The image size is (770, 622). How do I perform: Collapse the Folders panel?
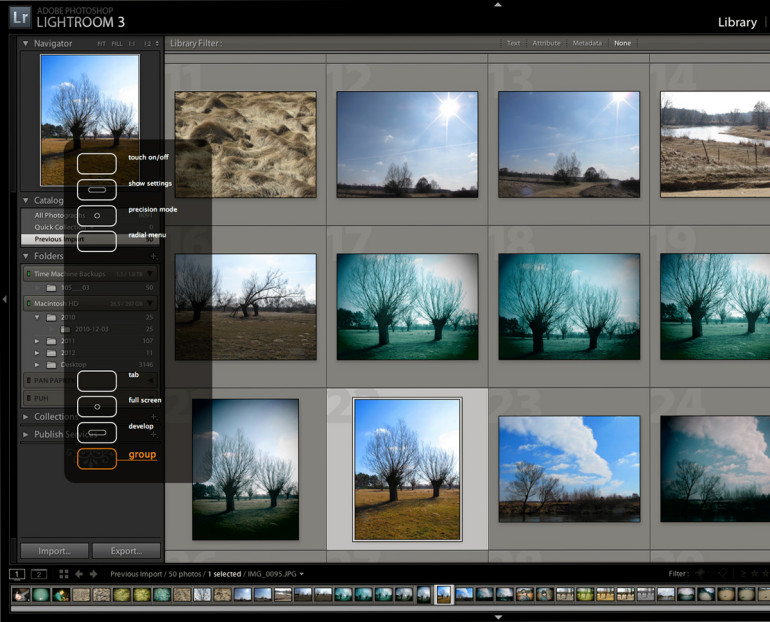[26, 256]
